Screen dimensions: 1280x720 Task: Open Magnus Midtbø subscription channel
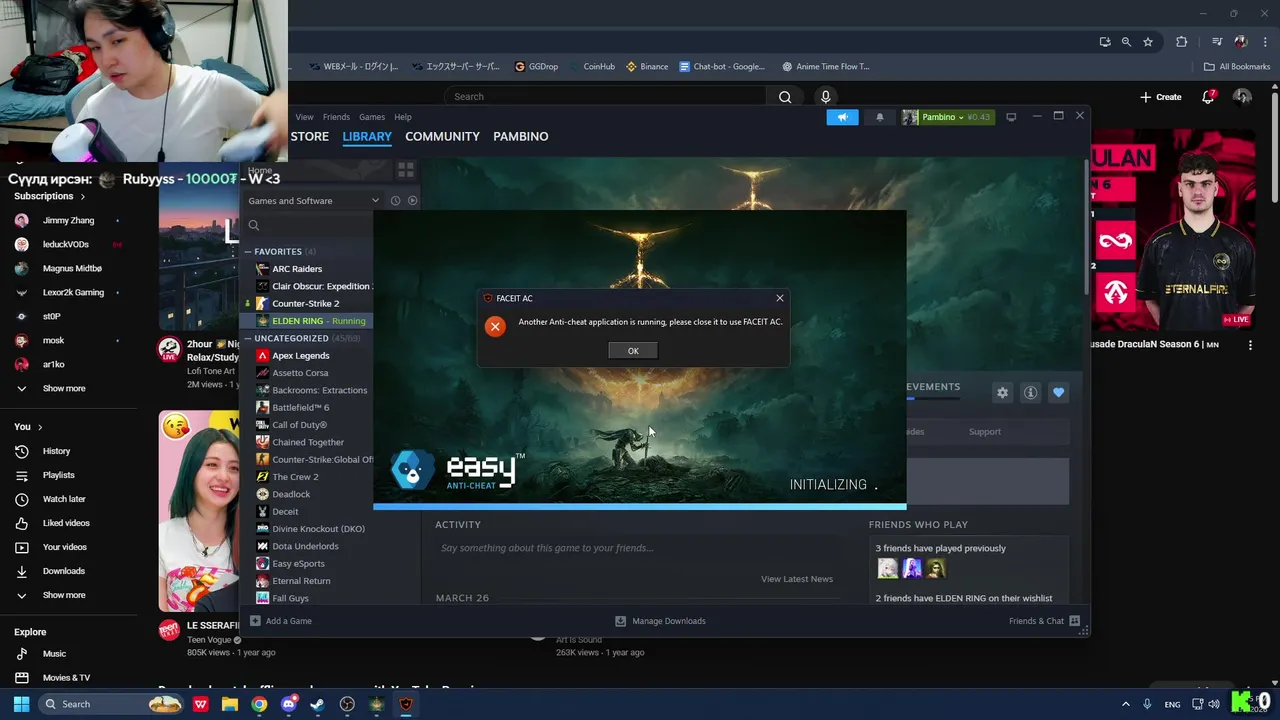tap(72, 269)
